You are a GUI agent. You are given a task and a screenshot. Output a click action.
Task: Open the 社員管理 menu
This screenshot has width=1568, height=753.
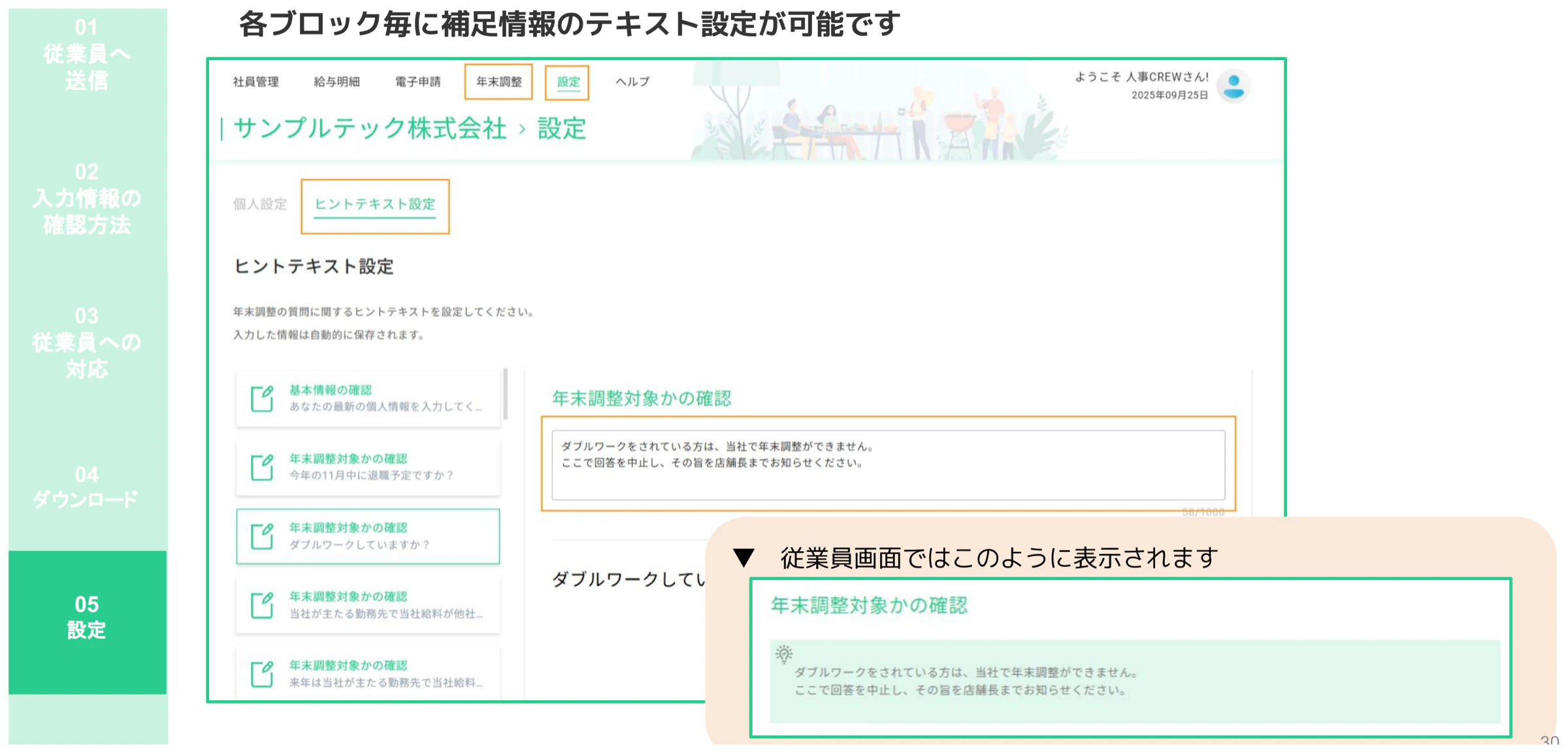255,82
